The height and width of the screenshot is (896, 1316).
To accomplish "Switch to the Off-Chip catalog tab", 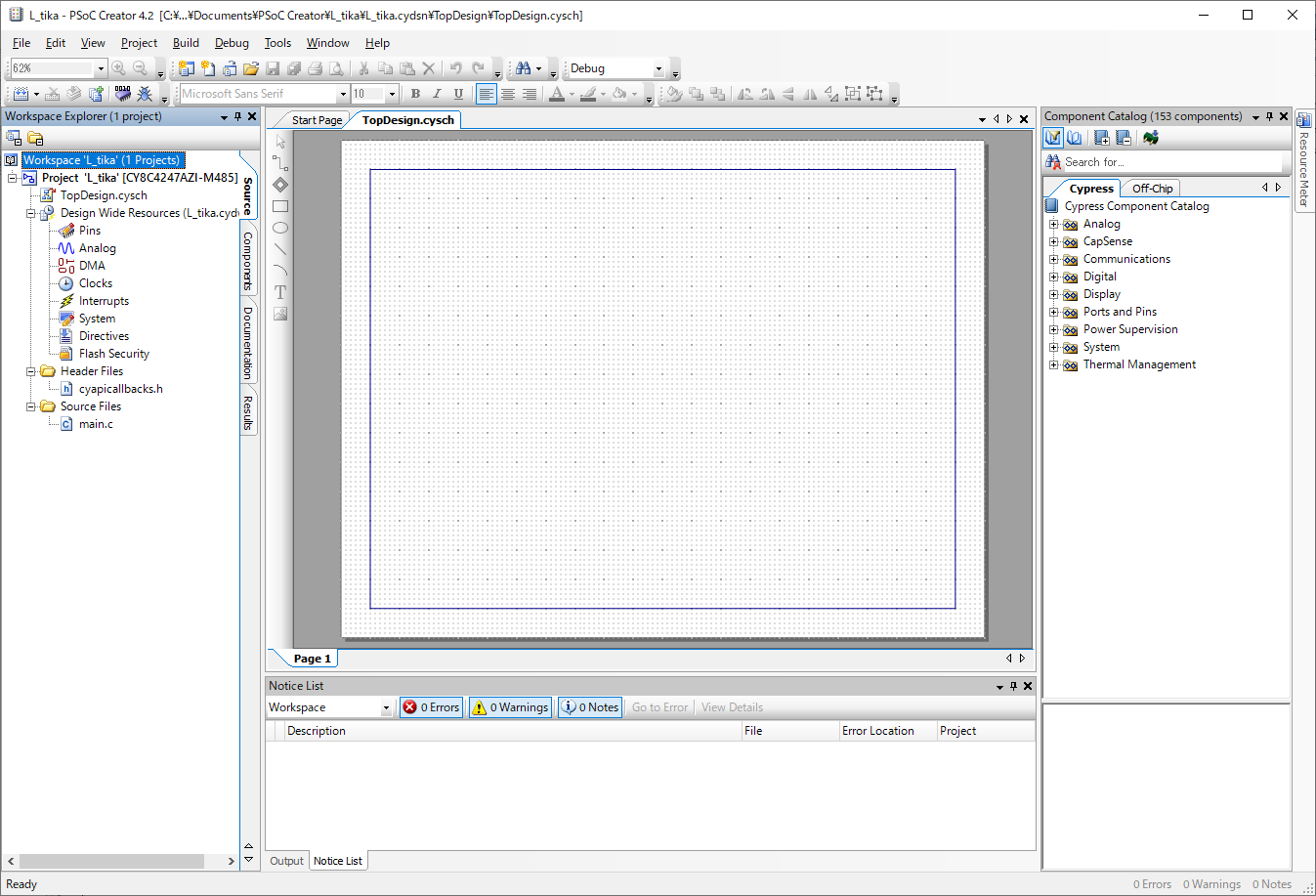I will [x=1152, y=189].
